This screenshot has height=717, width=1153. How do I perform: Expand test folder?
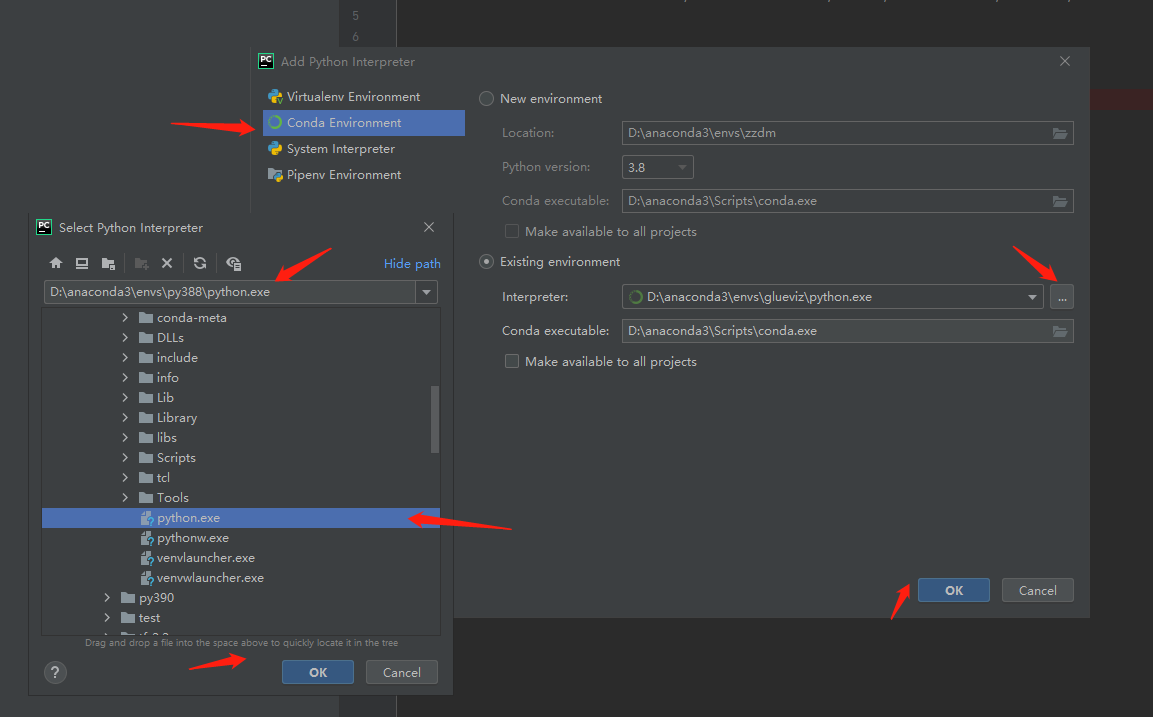[x=107, y=618]
